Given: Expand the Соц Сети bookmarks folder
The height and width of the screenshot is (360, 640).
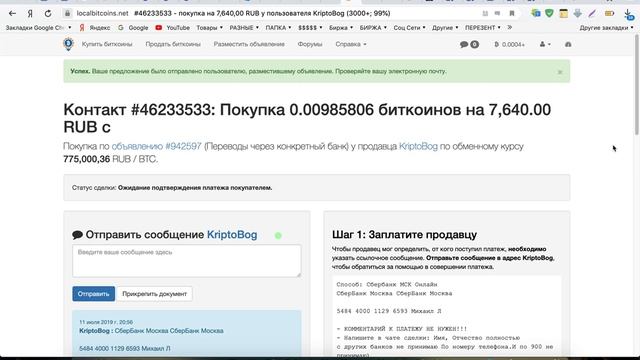Looking at the screenshot, I should [409, 28].
